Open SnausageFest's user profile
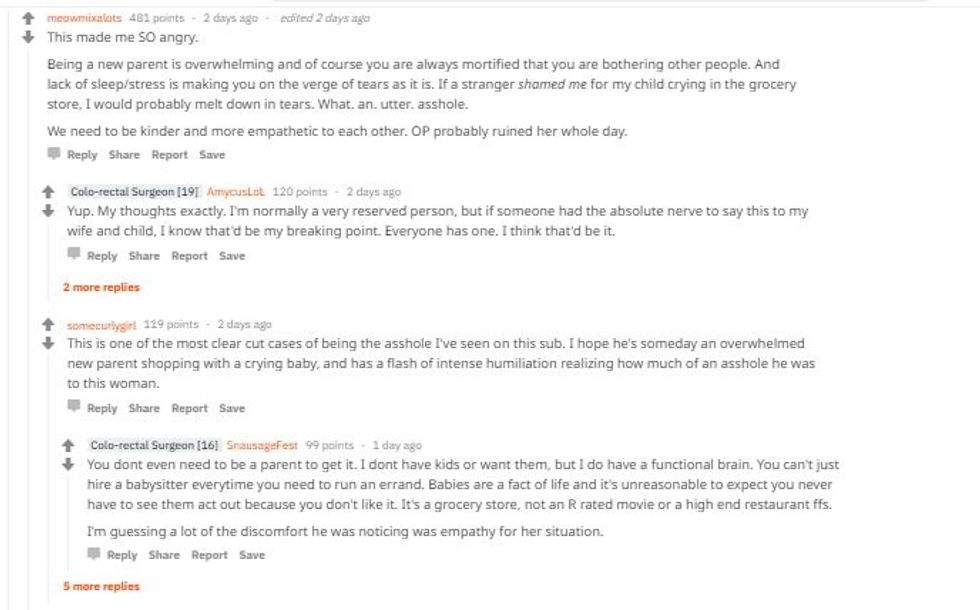Viewport: 980px width, 610px height. pyautogui.click(x=263, y=445)
